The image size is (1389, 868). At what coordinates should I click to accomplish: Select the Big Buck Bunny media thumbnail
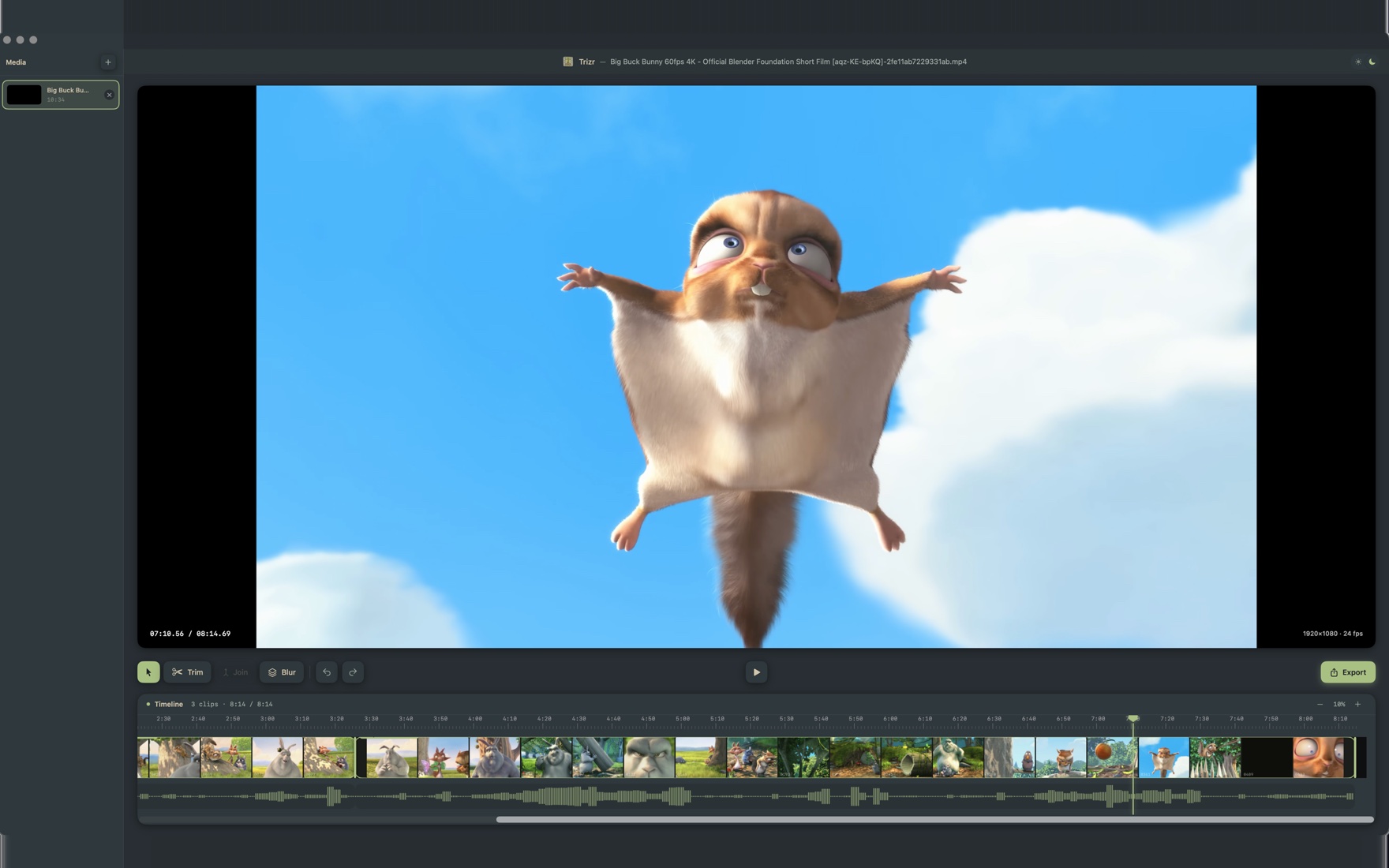[24, 95]
